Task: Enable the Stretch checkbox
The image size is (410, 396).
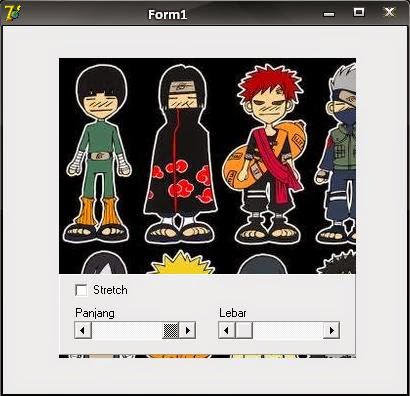Action: [81, 290]
